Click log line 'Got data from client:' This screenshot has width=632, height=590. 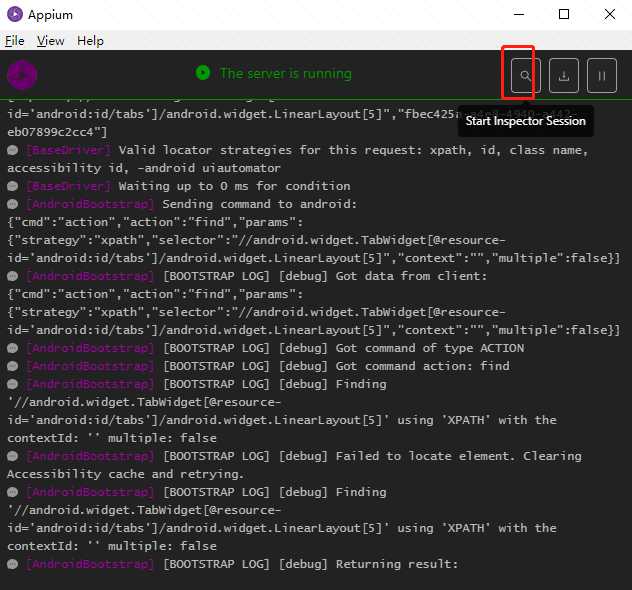click(411, 276)
